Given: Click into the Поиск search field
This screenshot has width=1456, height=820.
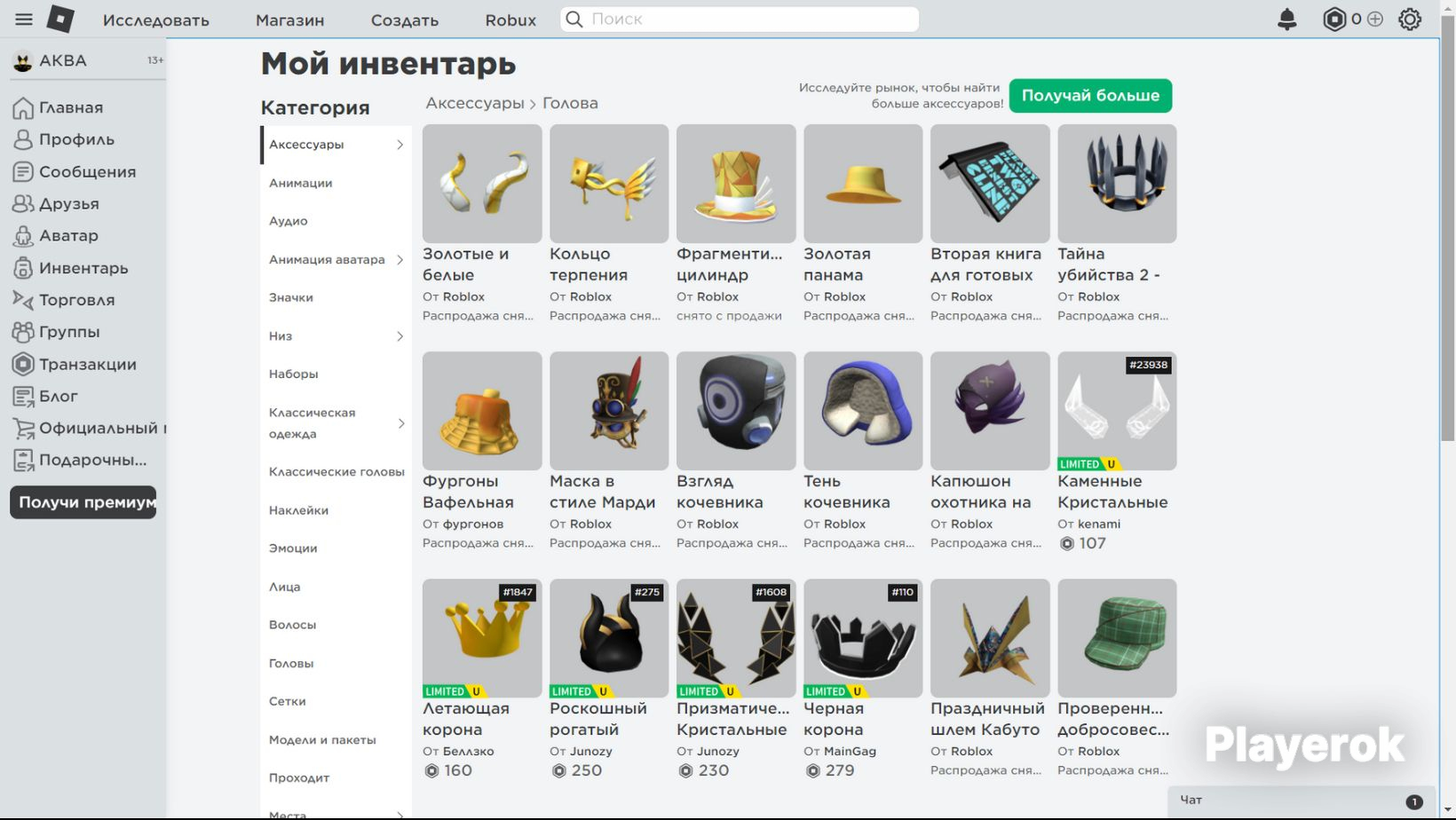Looking at the screenshot, I should tap(740, 20).
